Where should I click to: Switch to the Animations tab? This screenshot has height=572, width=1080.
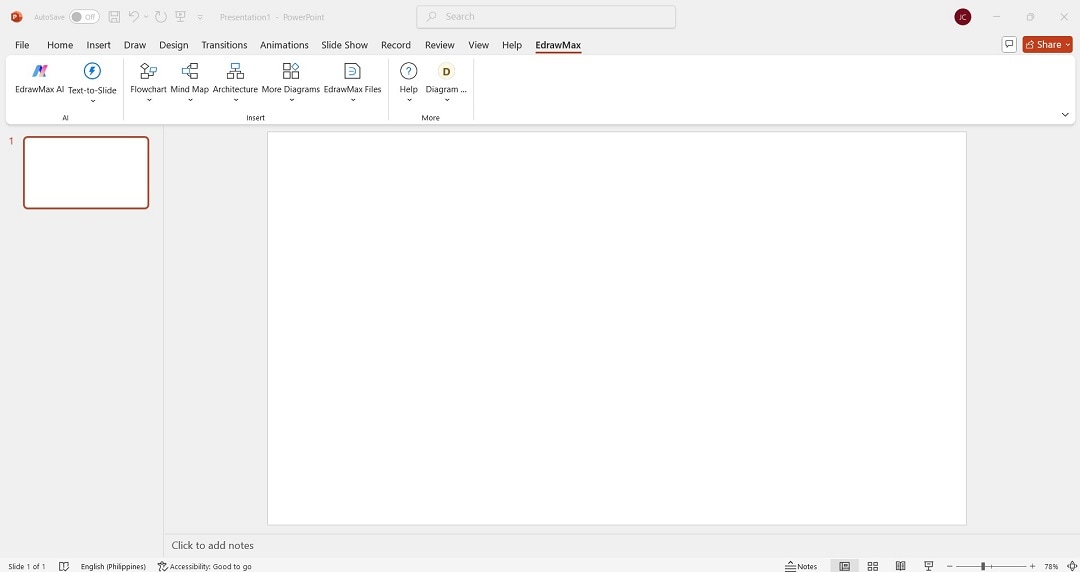coord(284,45)
